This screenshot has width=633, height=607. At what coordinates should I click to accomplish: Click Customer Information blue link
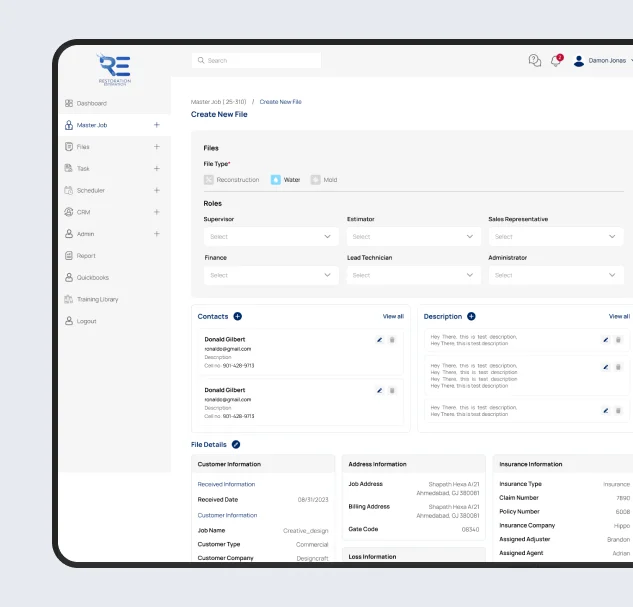tap(227, 515)
